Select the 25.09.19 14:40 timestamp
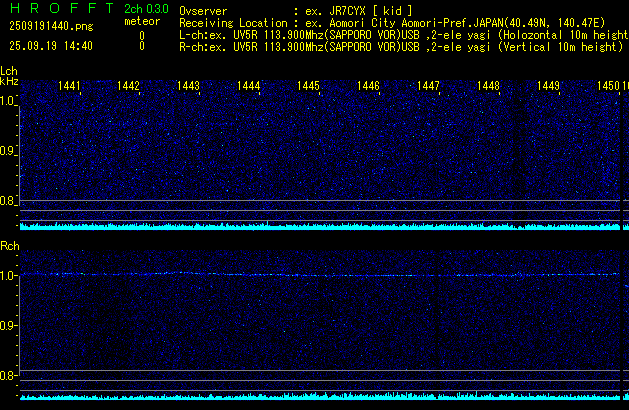The width and height of the screenshot is (629, 410). [50, 46]
